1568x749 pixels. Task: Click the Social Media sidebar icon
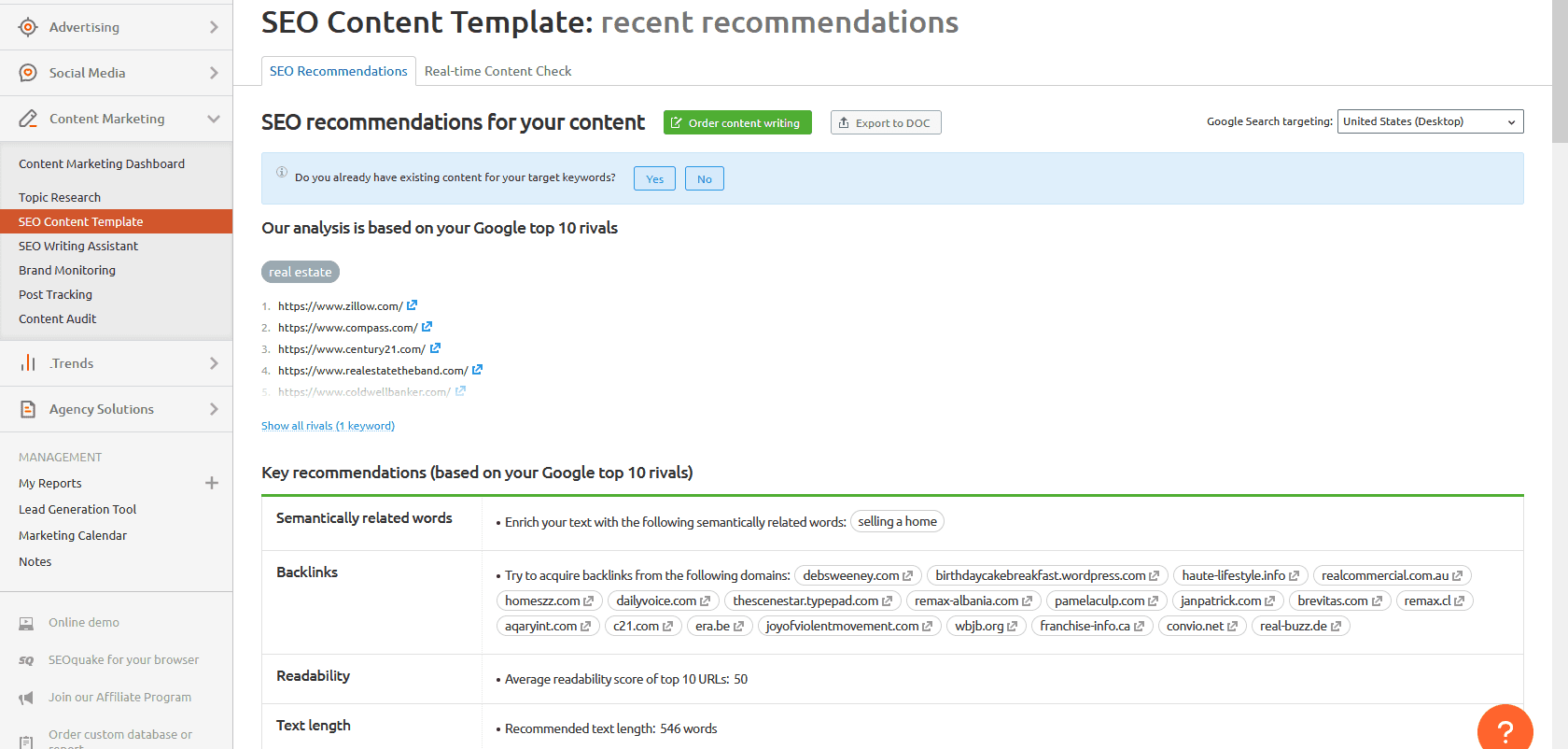[x=28, y=73]
